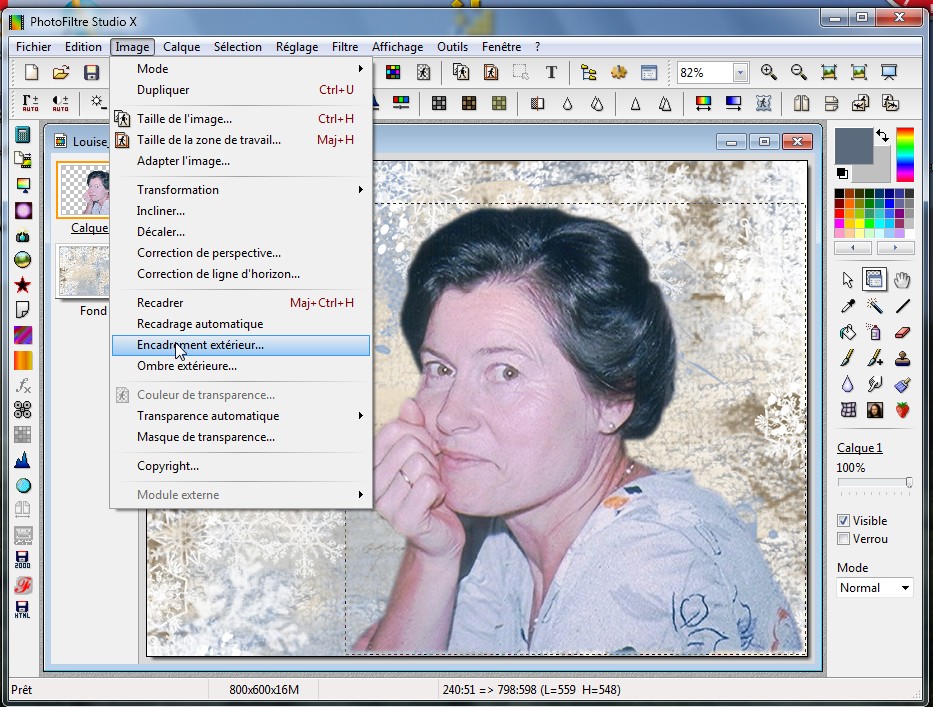Image resolution: width=933 pixels, height=707 pixels.
Task: Click the red star icon in left sidebar
Action: tap(23, 285)
